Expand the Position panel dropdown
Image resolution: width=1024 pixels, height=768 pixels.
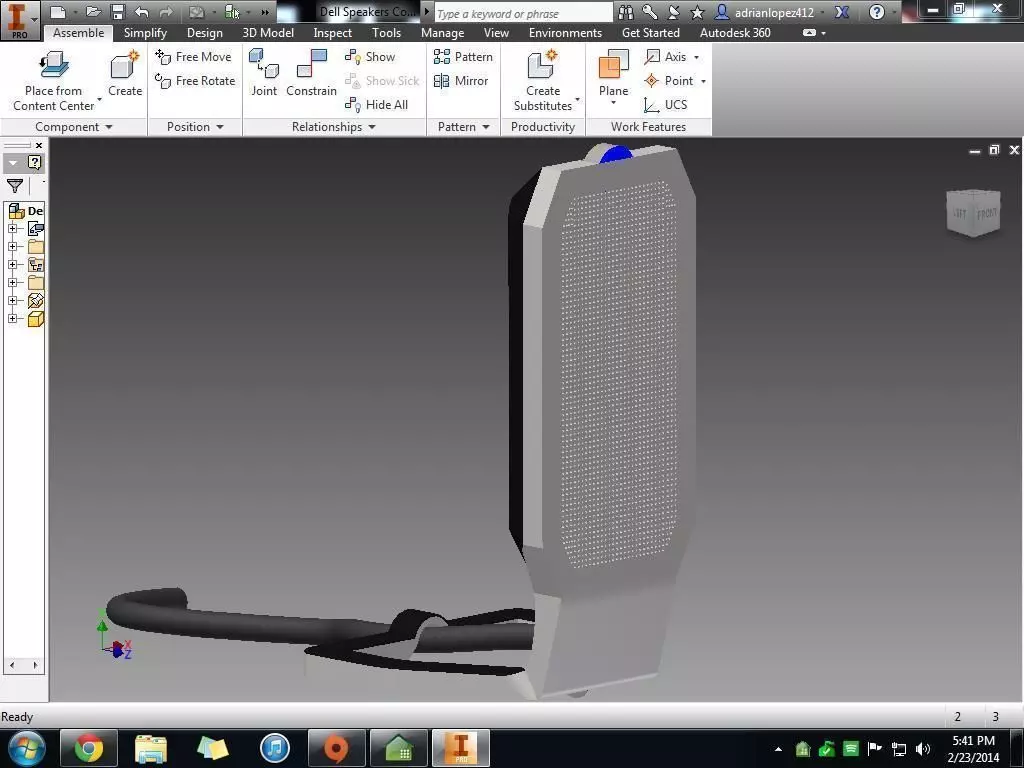(x=220, y=127)
